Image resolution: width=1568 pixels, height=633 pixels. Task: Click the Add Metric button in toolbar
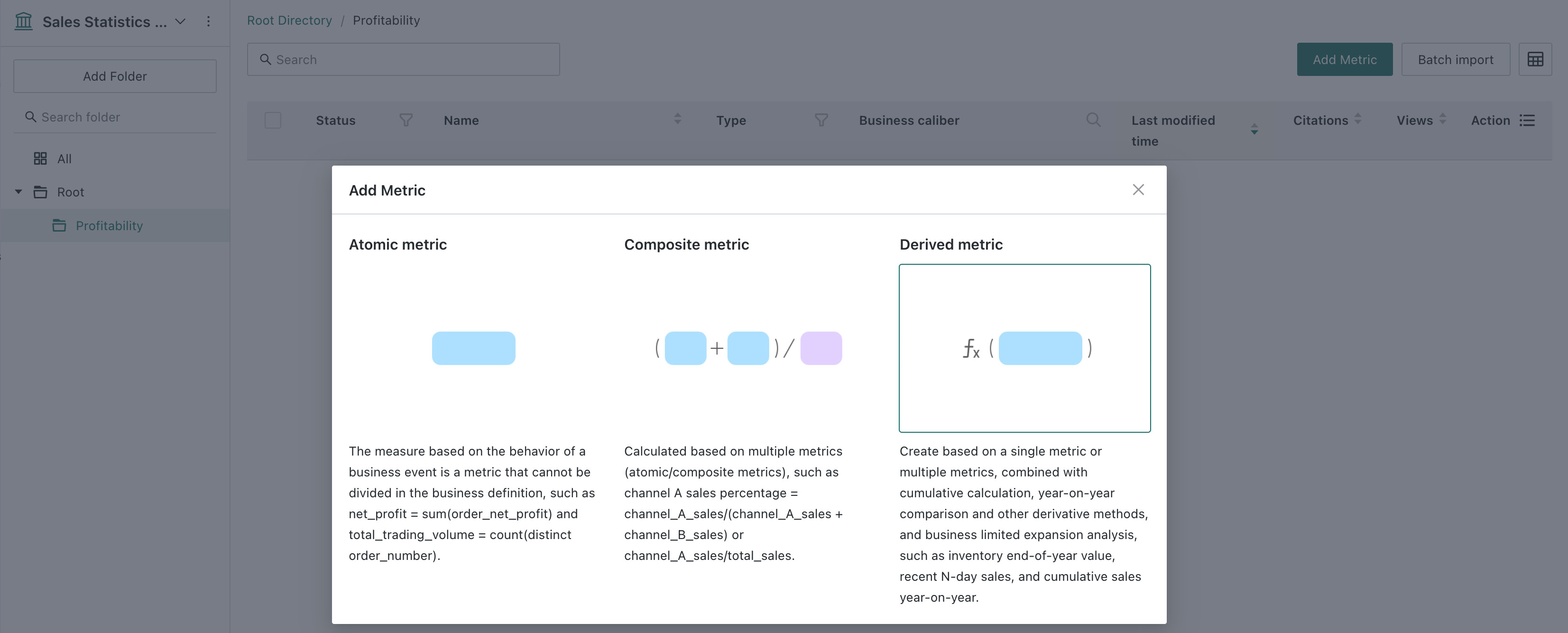[1344, 59]
